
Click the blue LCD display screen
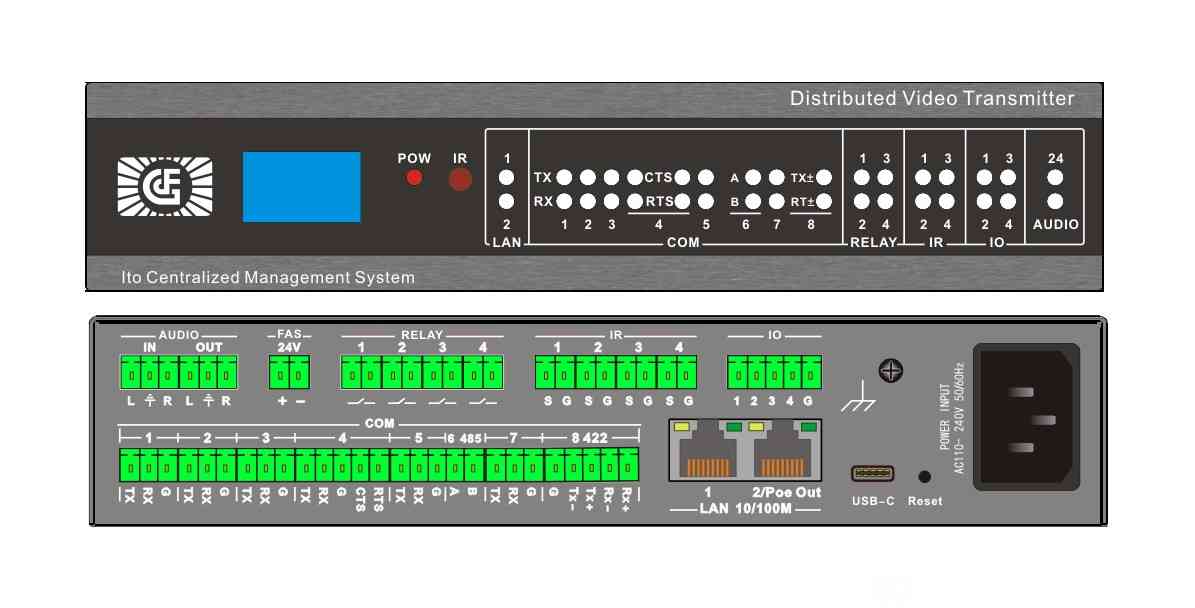[301, 187]
